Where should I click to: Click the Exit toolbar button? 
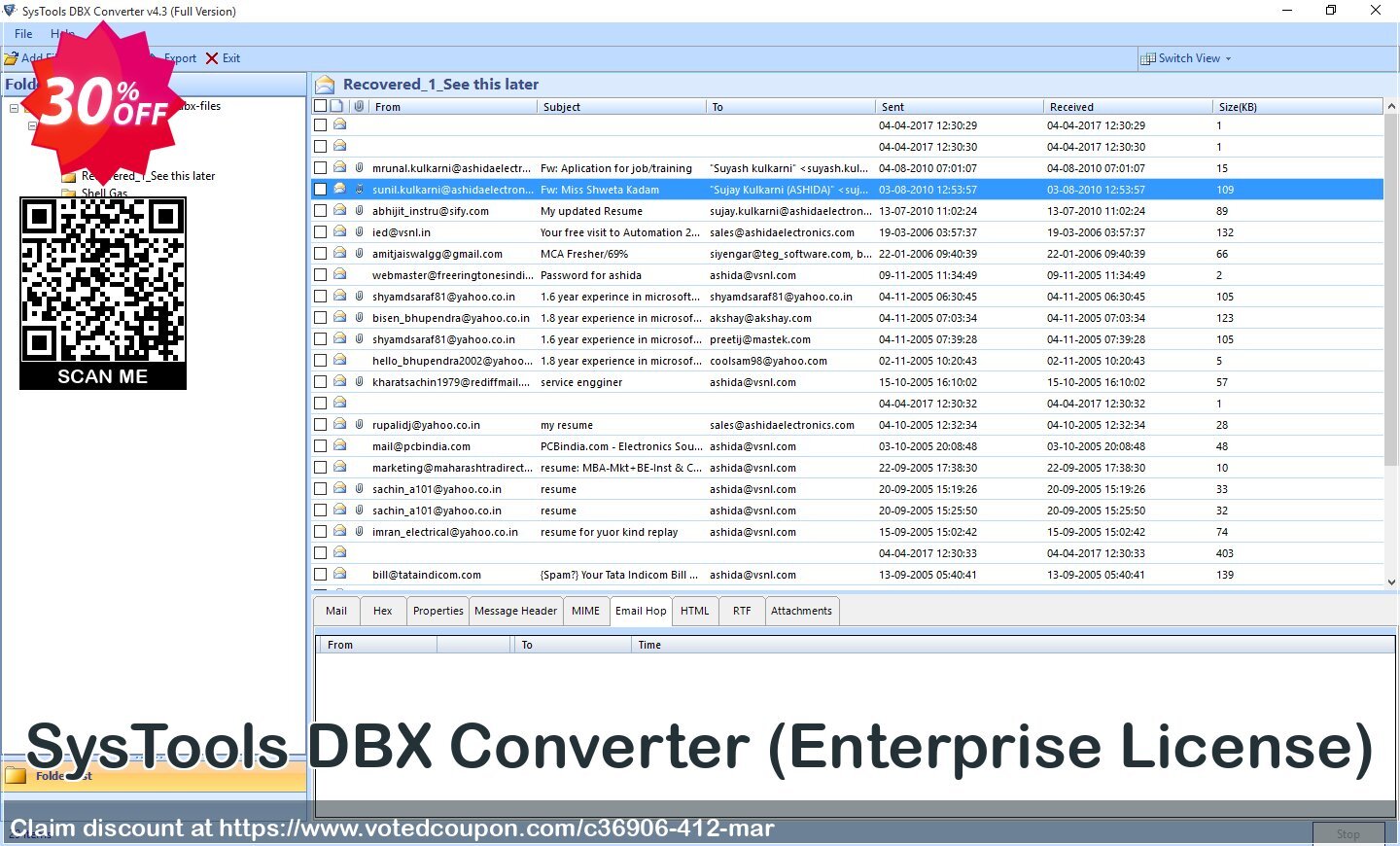[x=223, y=58]
